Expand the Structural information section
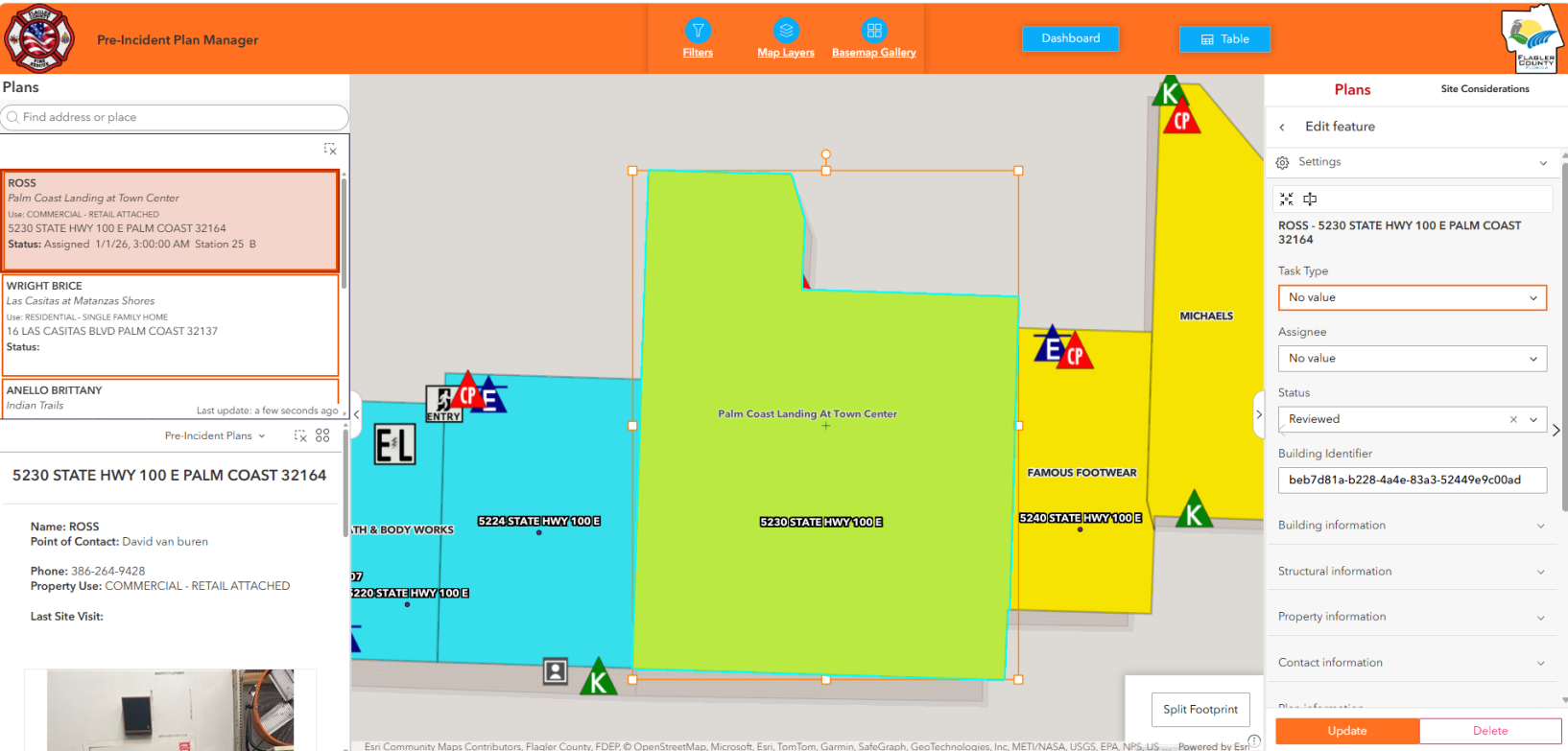The height and width of the screenshot is (751, 1568). [x=1413, y=571]
